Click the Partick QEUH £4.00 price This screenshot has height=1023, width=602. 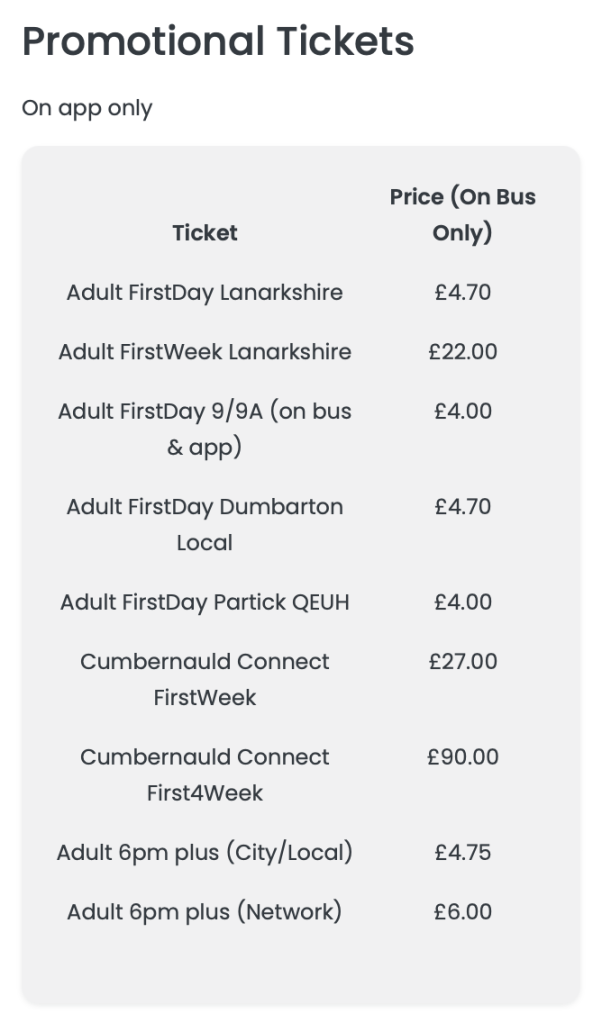[462, 602]
